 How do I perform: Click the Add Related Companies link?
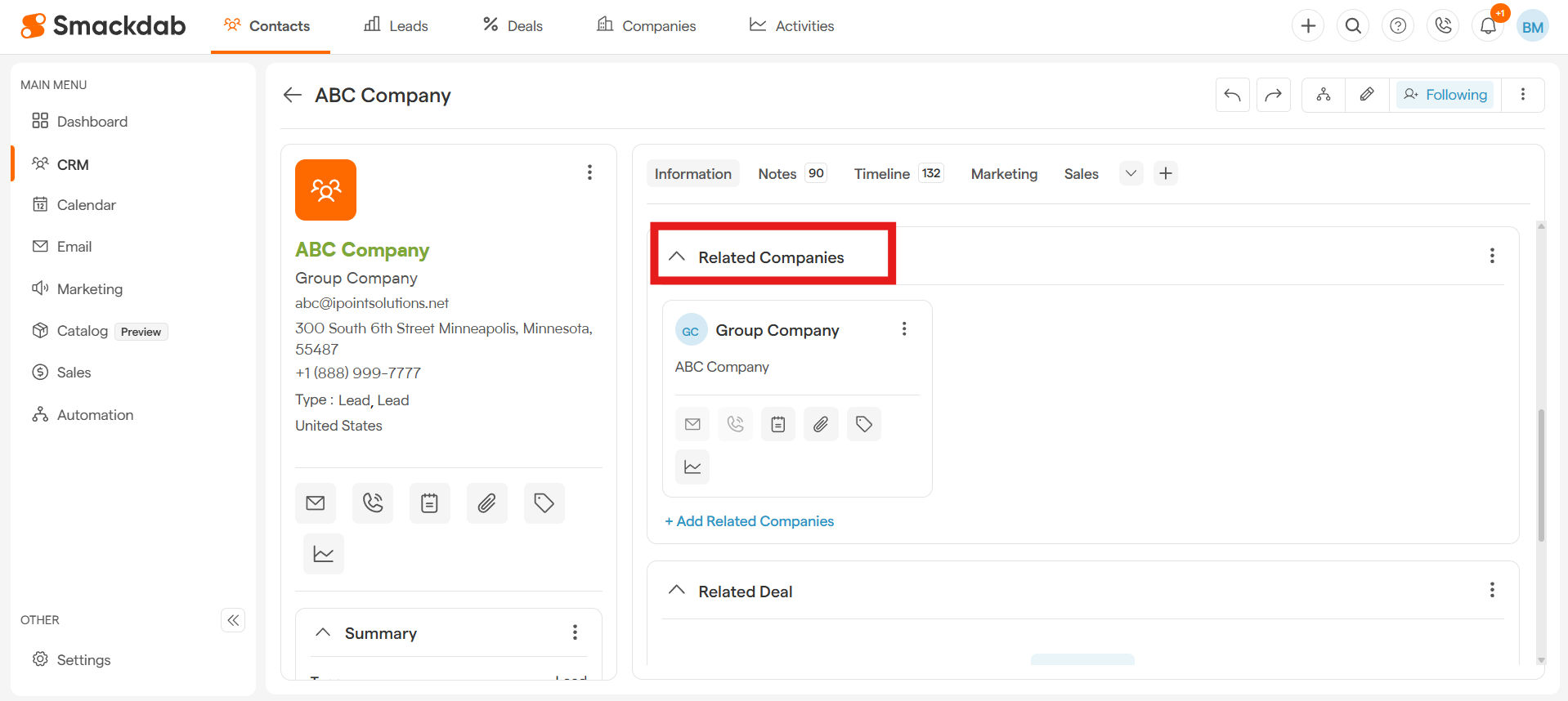pyautogui.click(x=749, y=521)
